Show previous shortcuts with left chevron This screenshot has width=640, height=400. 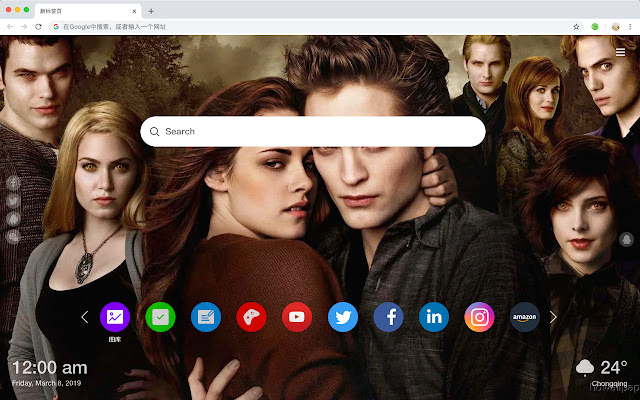point(84,317)
